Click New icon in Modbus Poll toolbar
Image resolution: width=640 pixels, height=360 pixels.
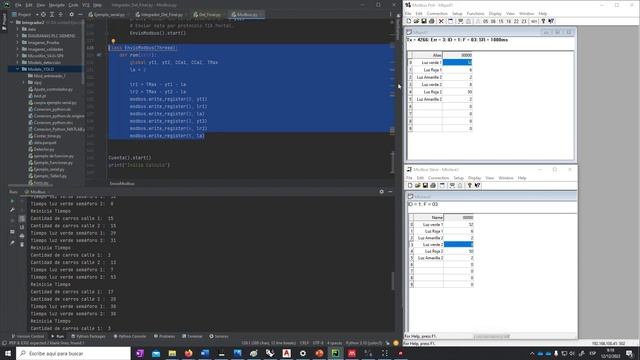click(x=409, y=21)
